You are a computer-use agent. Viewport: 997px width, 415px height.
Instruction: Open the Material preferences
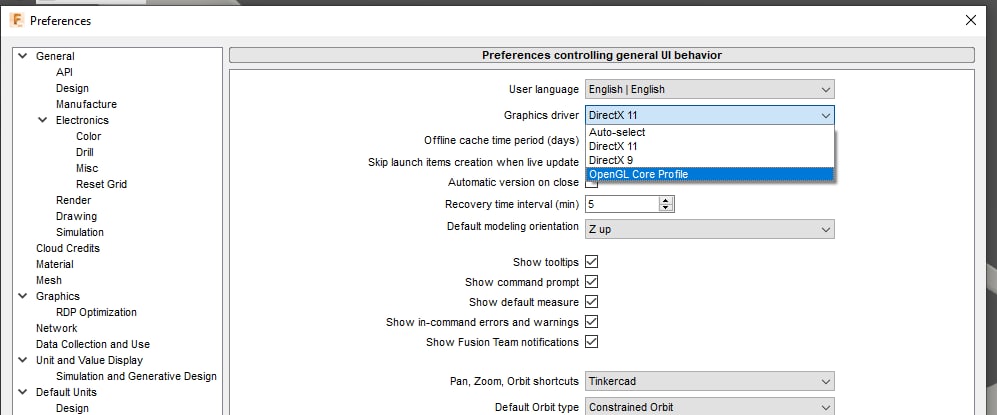click(55, 264)
